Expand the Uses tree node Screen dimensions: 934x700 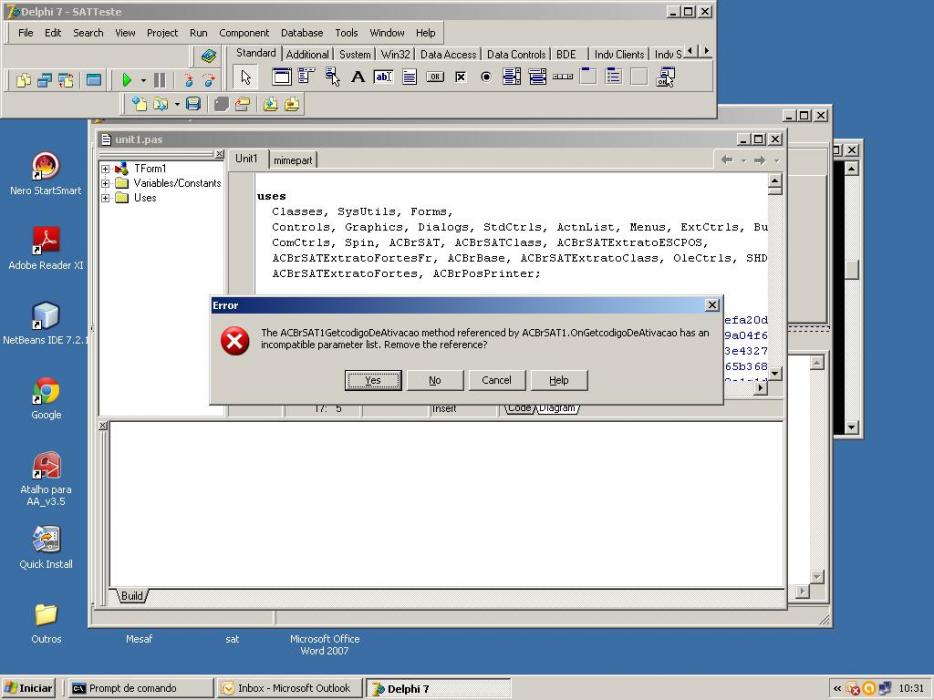[x=105, y=198]
